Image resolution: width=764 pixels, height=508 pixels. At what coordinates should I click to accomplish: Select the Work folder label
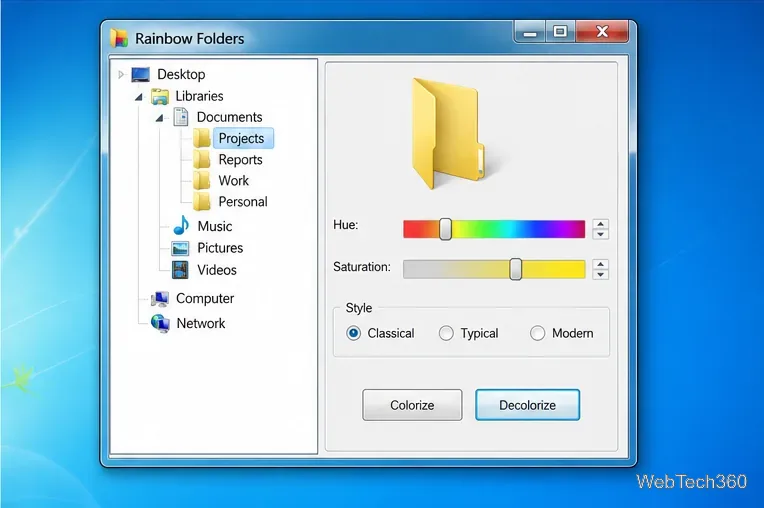(x=233, y=181)
